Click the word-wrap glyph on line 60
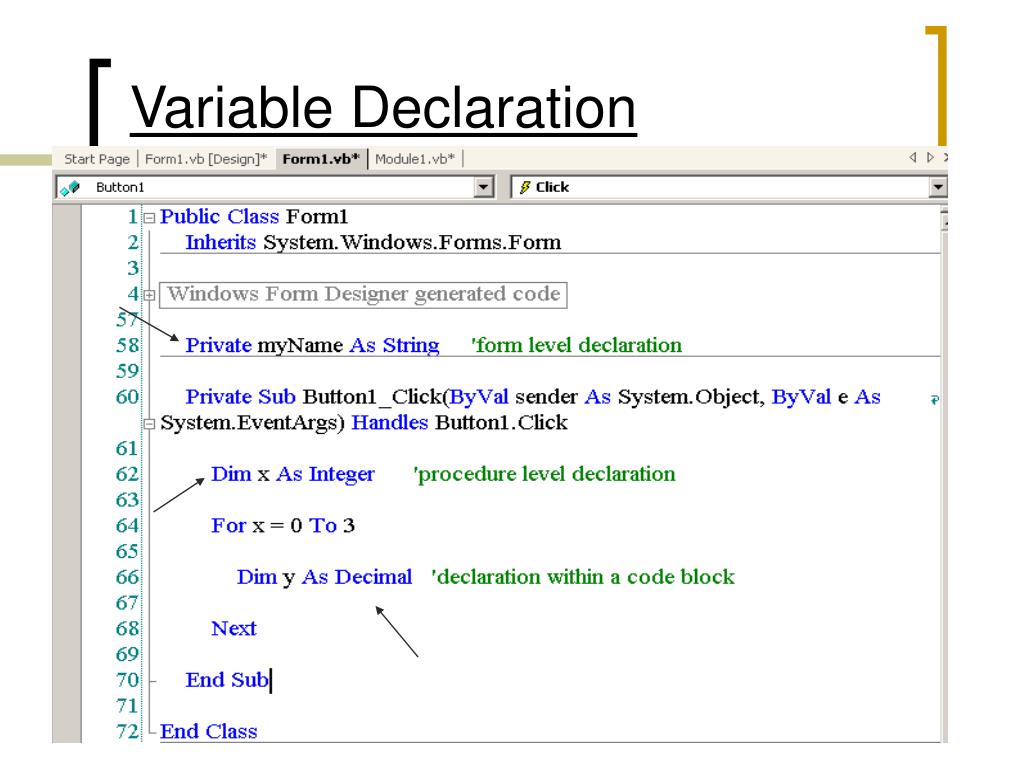Screen dimensions: 1024x768 point(935,400)
